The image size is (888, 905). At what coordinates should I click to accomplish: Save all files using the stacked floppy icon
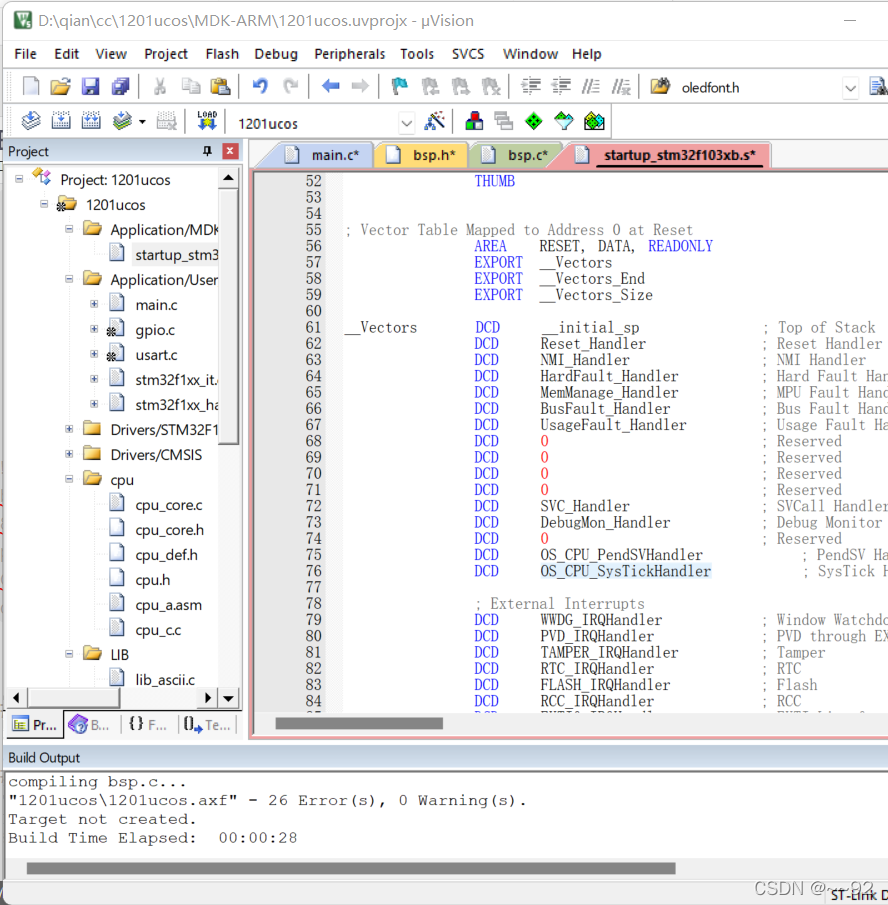[x=120, y=87]
